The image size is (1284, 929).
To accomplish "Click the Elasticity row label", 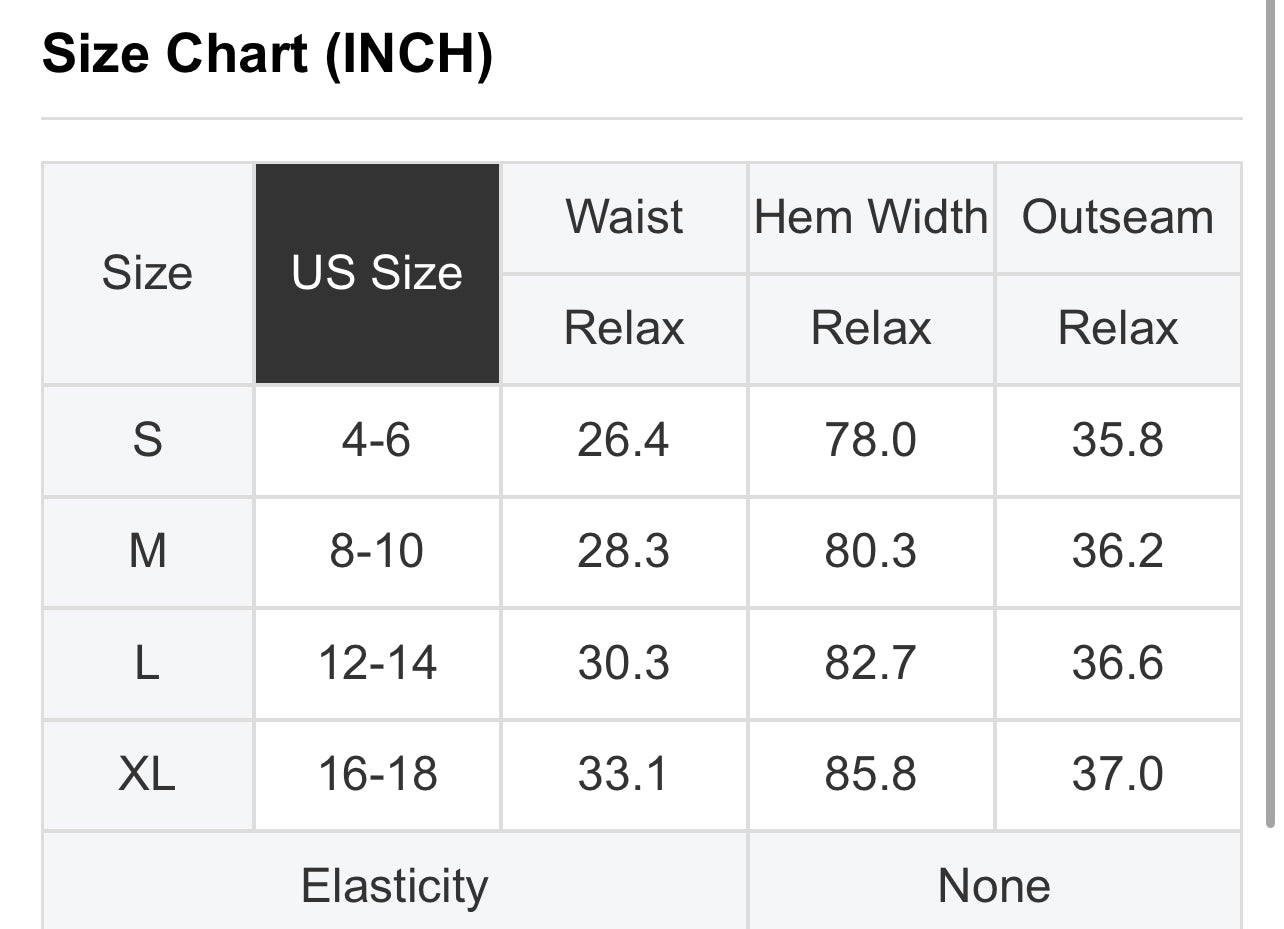I will click(x=395, y=885).
